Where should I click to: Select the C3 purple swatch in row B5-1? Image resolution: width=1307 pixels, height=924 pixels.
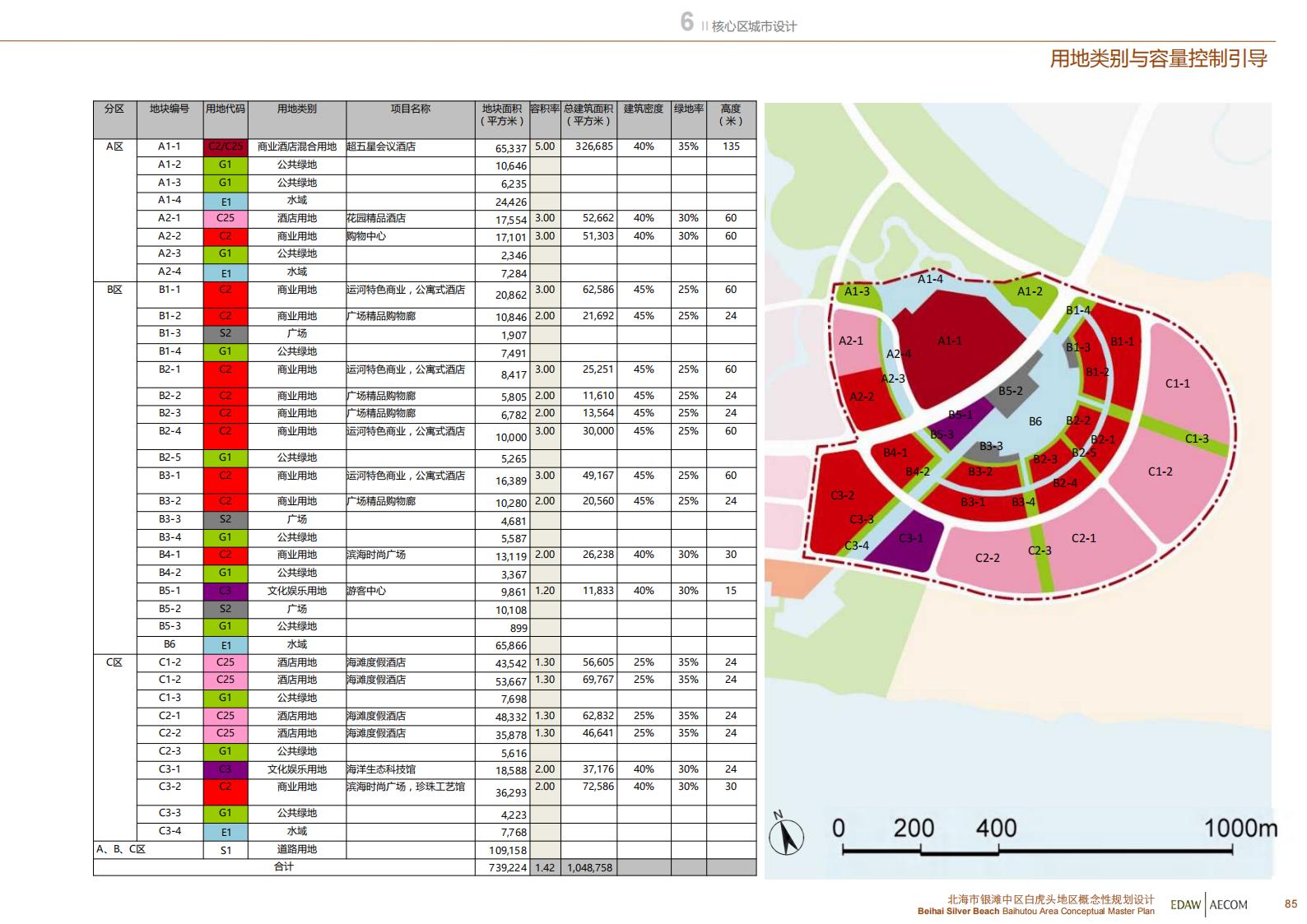(x=226, y=592)
